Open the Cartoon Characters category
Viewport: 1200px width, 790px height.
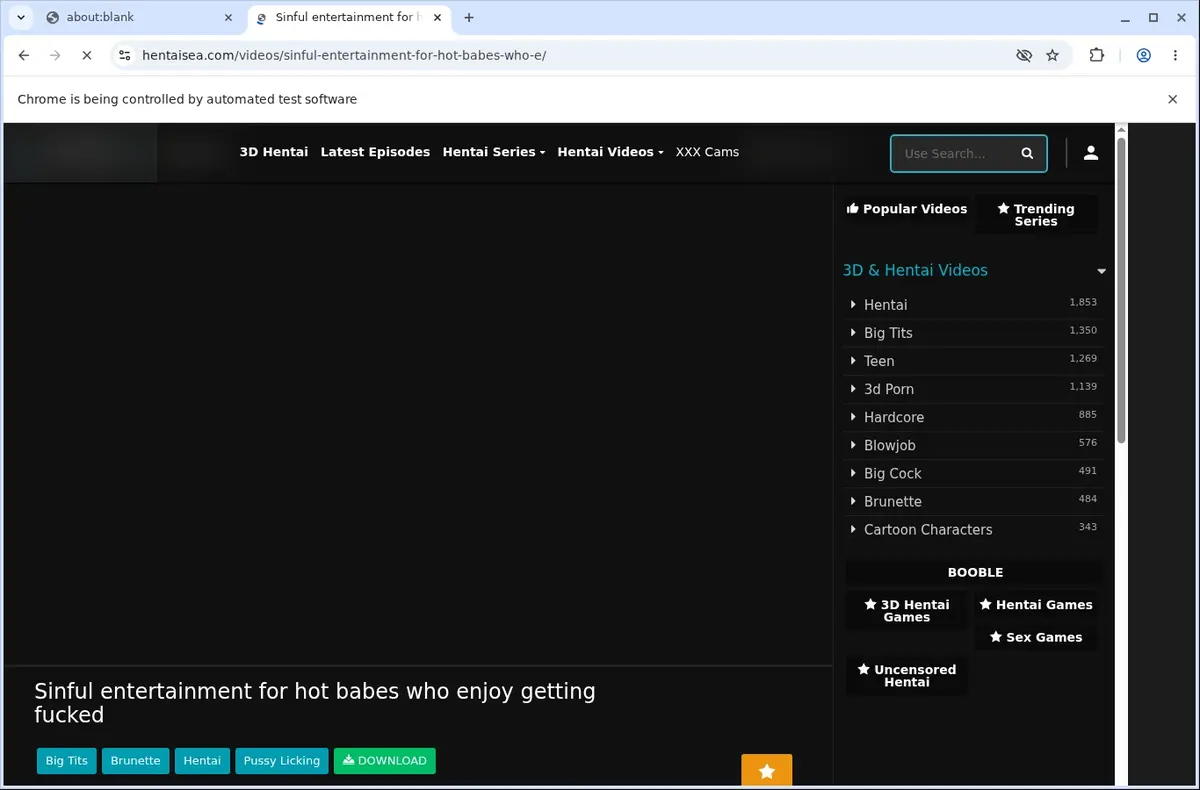974,529
